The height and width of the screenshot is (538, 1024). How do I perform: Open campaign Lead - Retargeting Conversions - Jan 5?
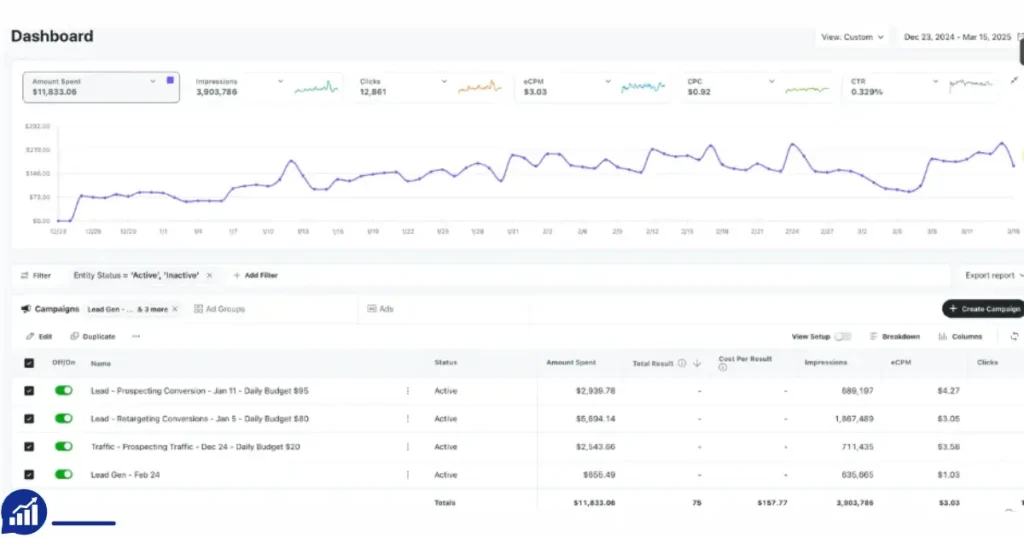pyautogui.click(x=199, y=419)
